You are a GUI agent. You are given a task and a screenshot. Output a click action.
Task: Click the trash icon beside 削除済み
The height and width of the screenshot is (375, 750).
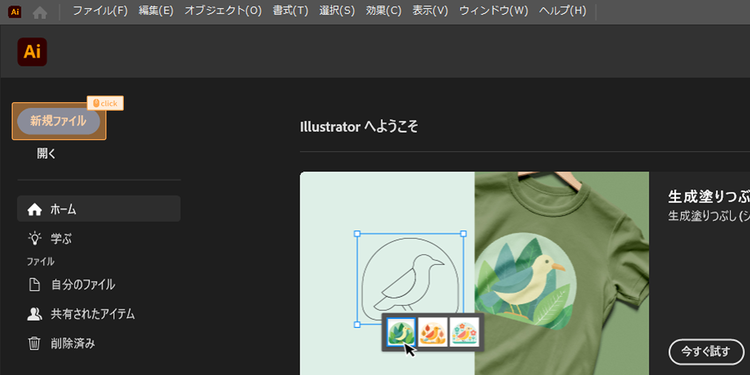point(34,343)
